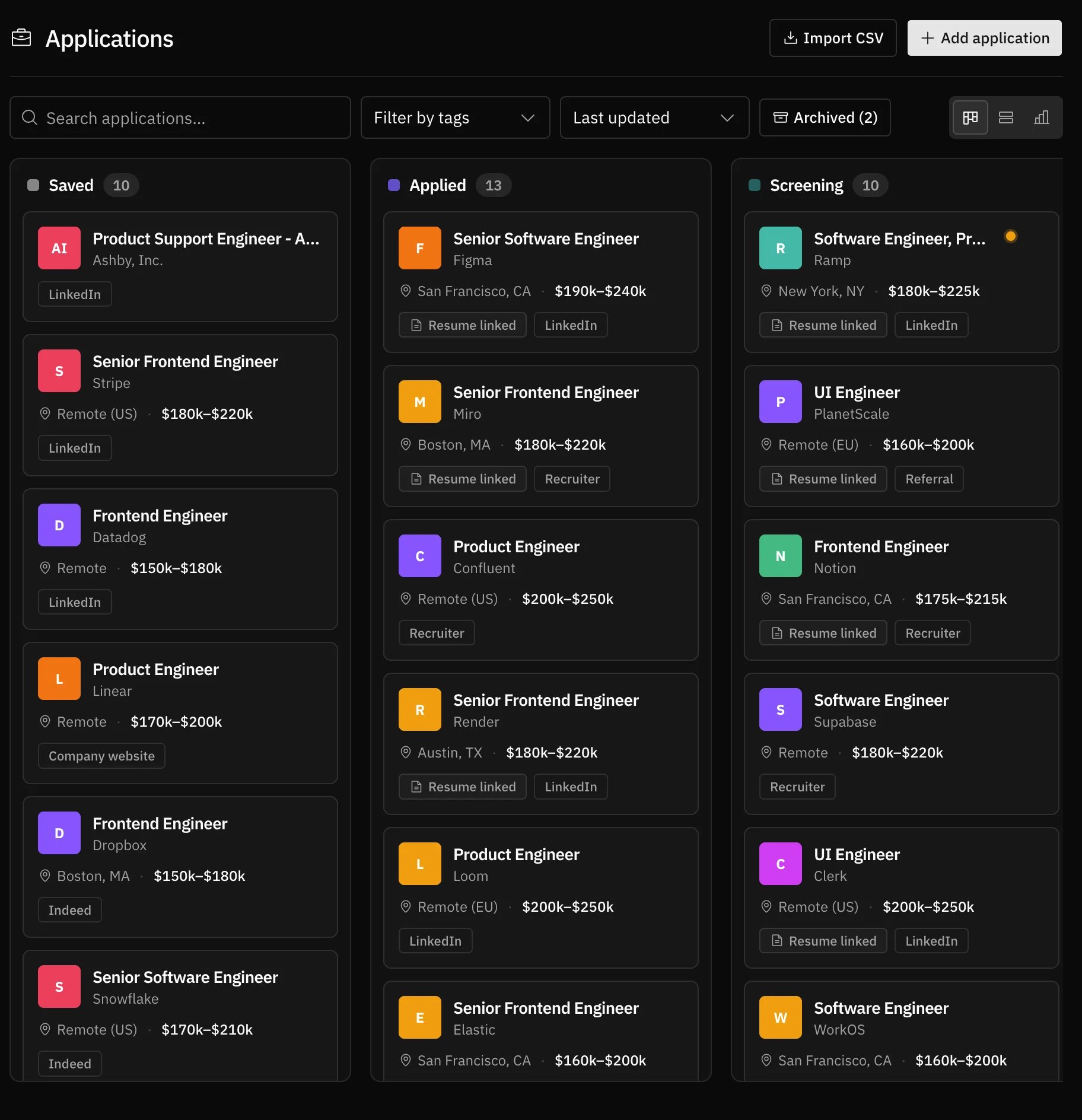Click the Ashby AI company avatar
1082x1120 pixels.
coord(59,248)
